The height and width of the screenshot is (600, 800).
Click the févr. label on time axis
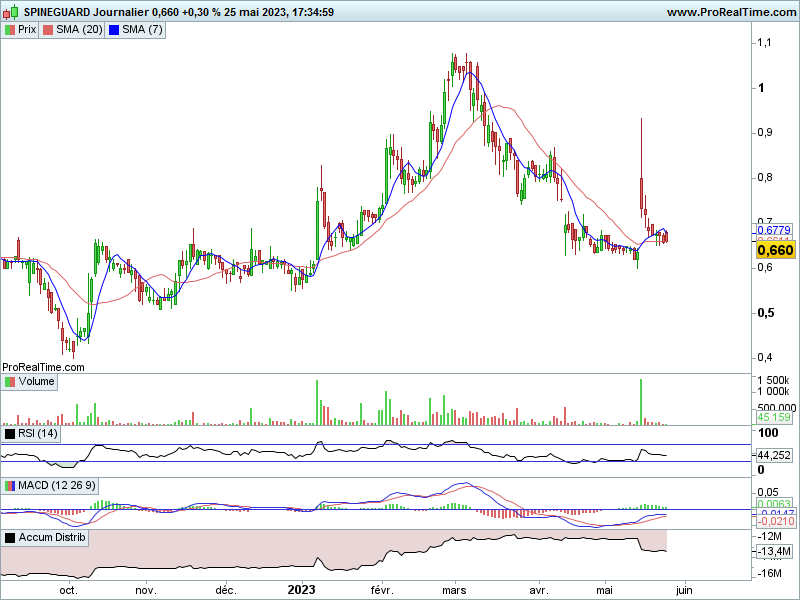coord(382,590)
